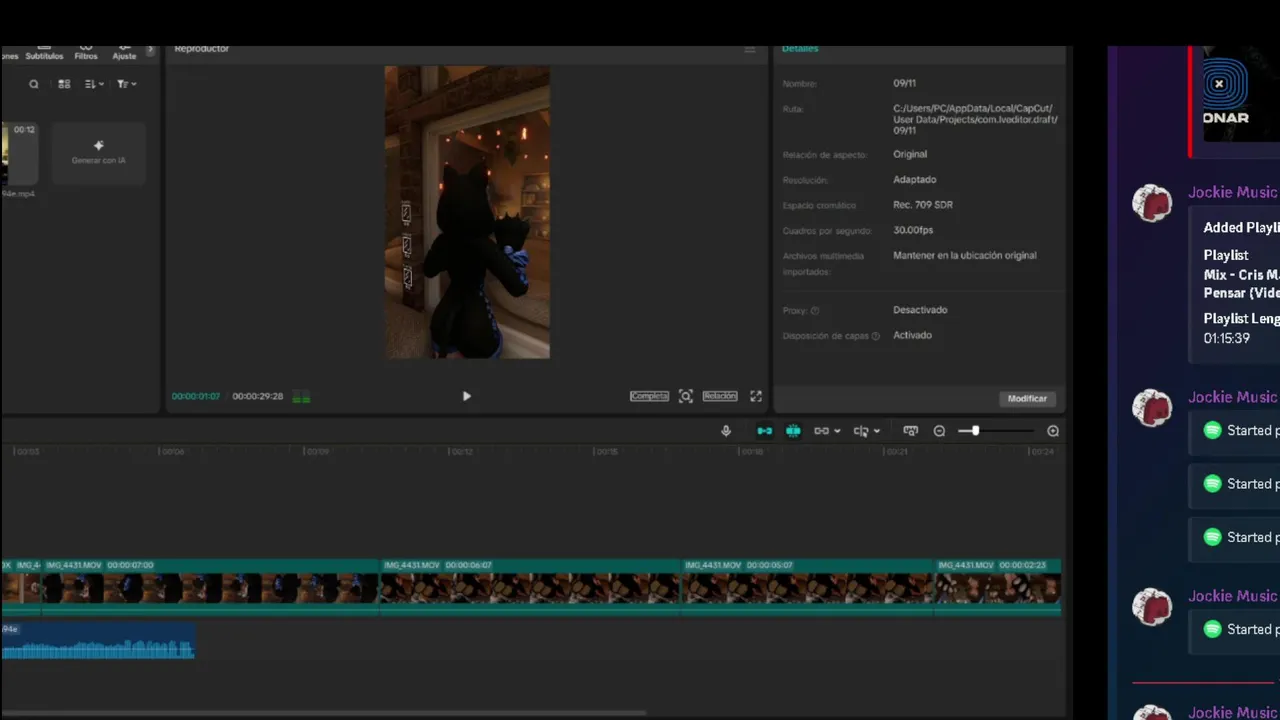
Task: Open the Reproductor panel menu icon
Action: tap(750, 49)
